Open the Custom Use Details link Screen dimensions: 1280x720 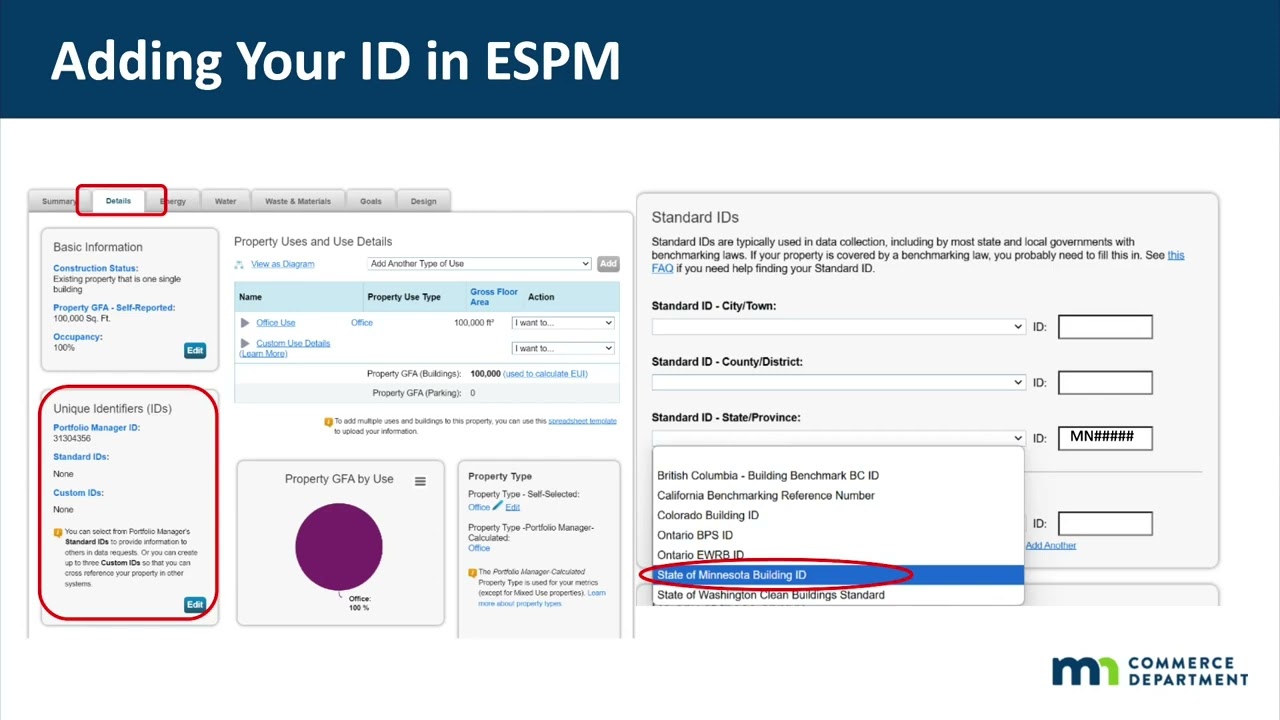(293, 343)
